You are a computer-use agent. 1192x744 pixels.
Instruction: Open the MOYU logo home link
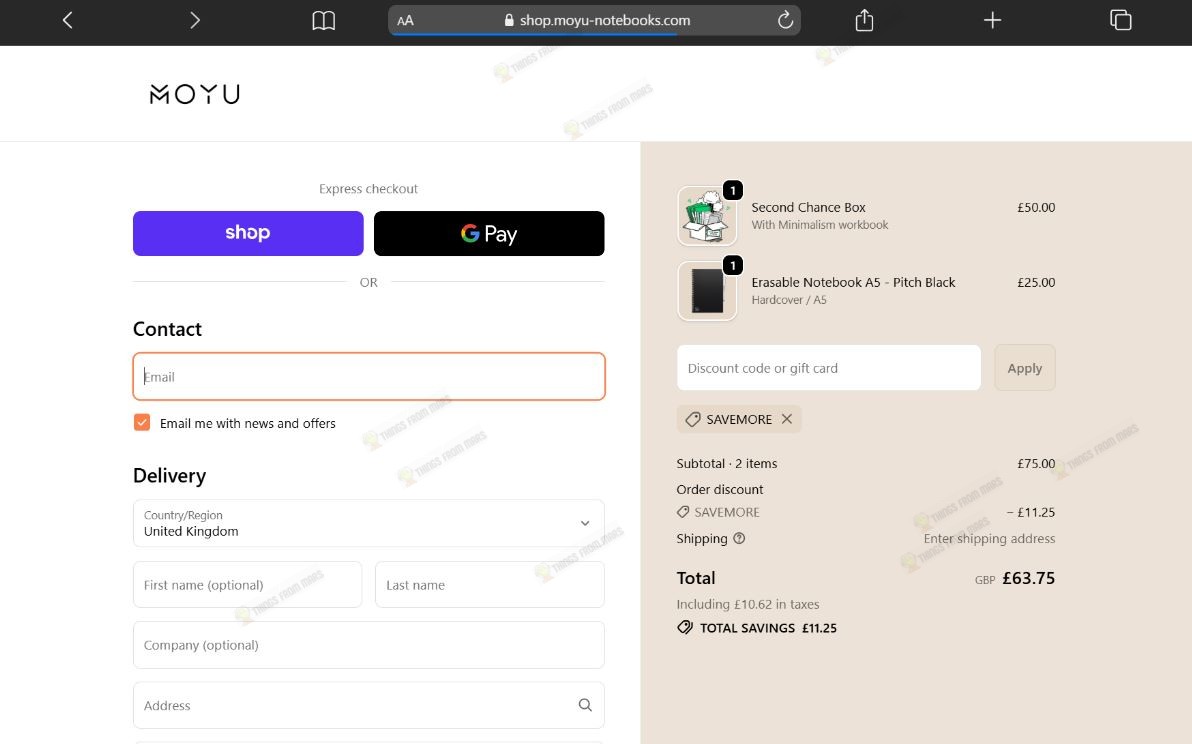click(195, 94)
